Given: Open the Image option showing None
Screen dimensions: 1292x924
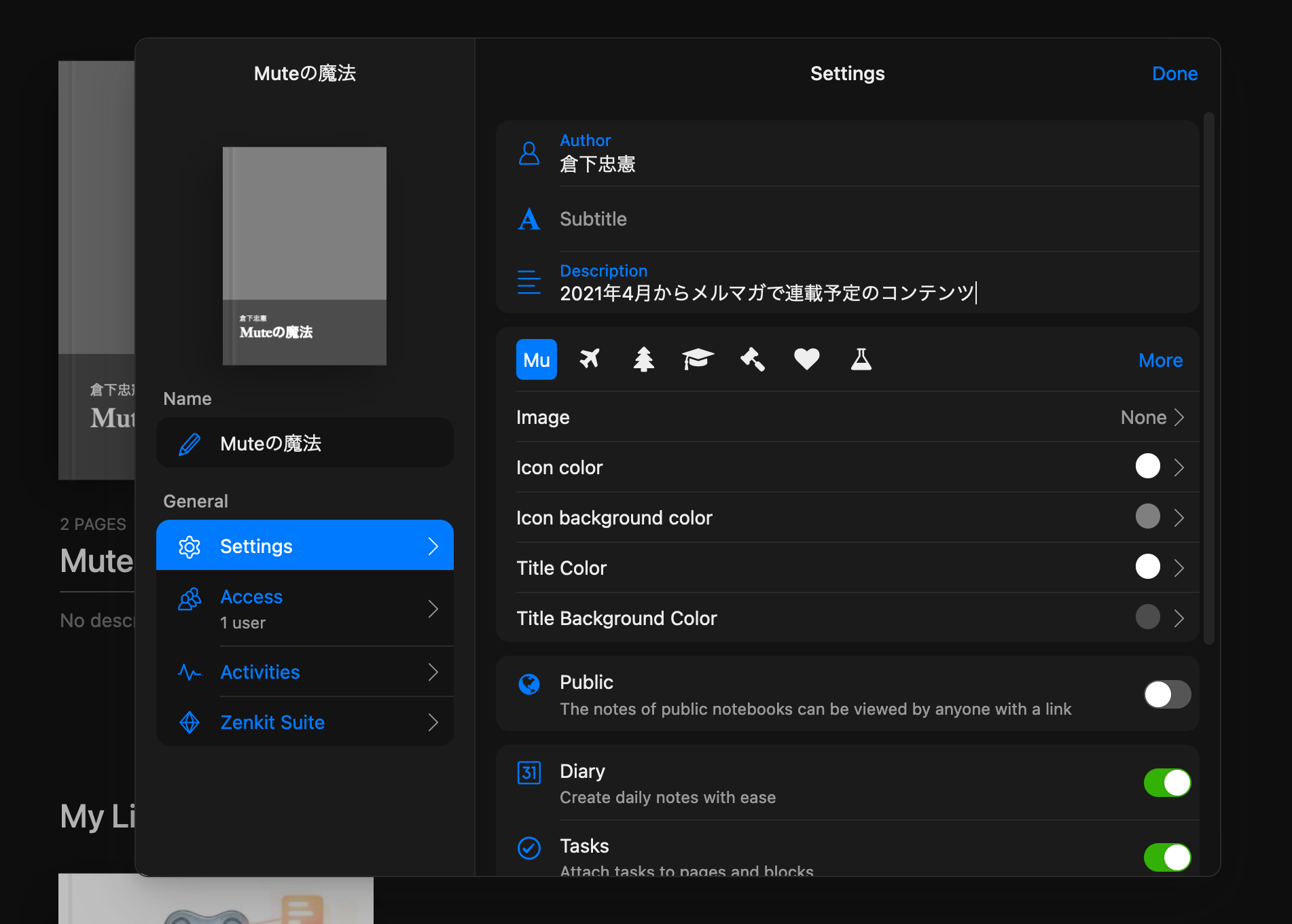Looking at the screenshot, I should tap(1152, 417).
